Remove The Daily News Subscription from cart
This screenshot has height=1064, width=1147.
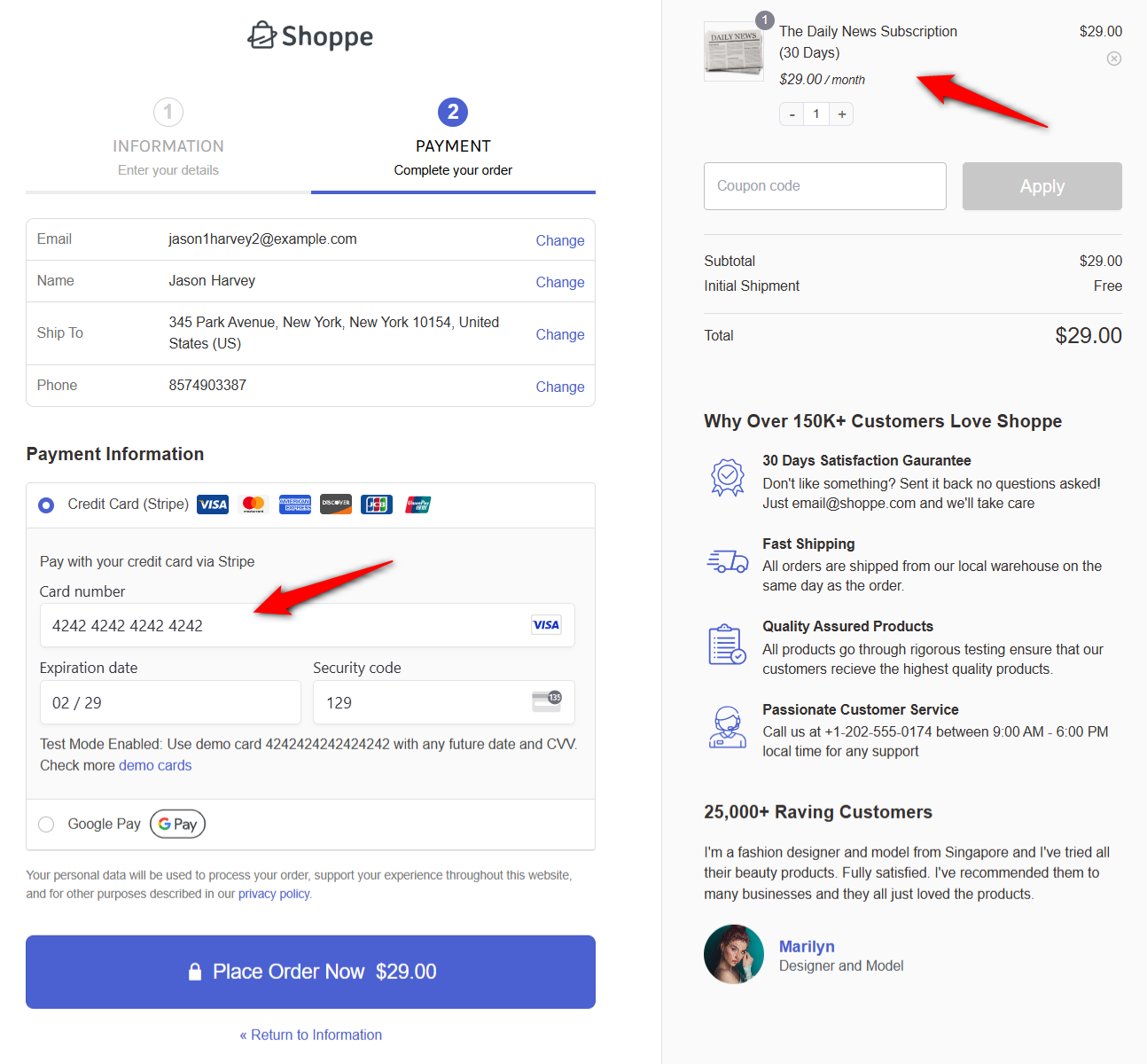pos(1114,59)
